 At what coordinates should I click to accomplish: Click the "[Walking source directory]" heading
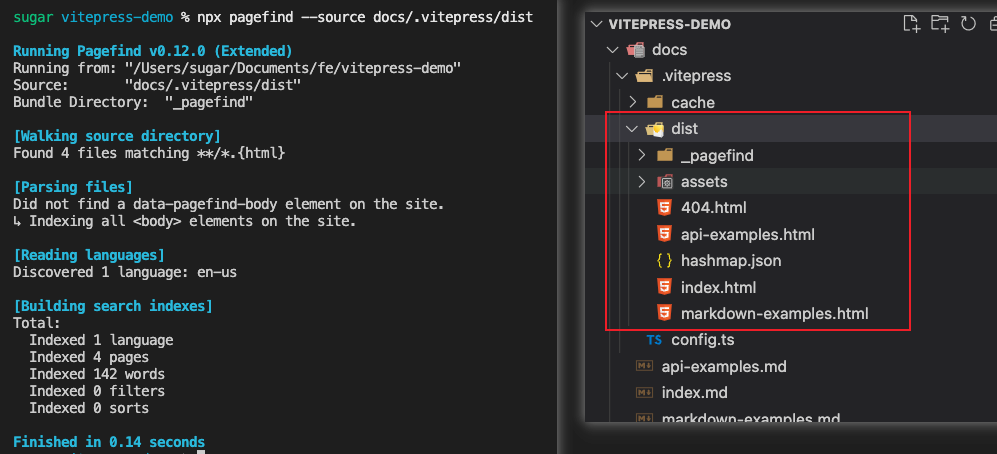coord(117,136)
